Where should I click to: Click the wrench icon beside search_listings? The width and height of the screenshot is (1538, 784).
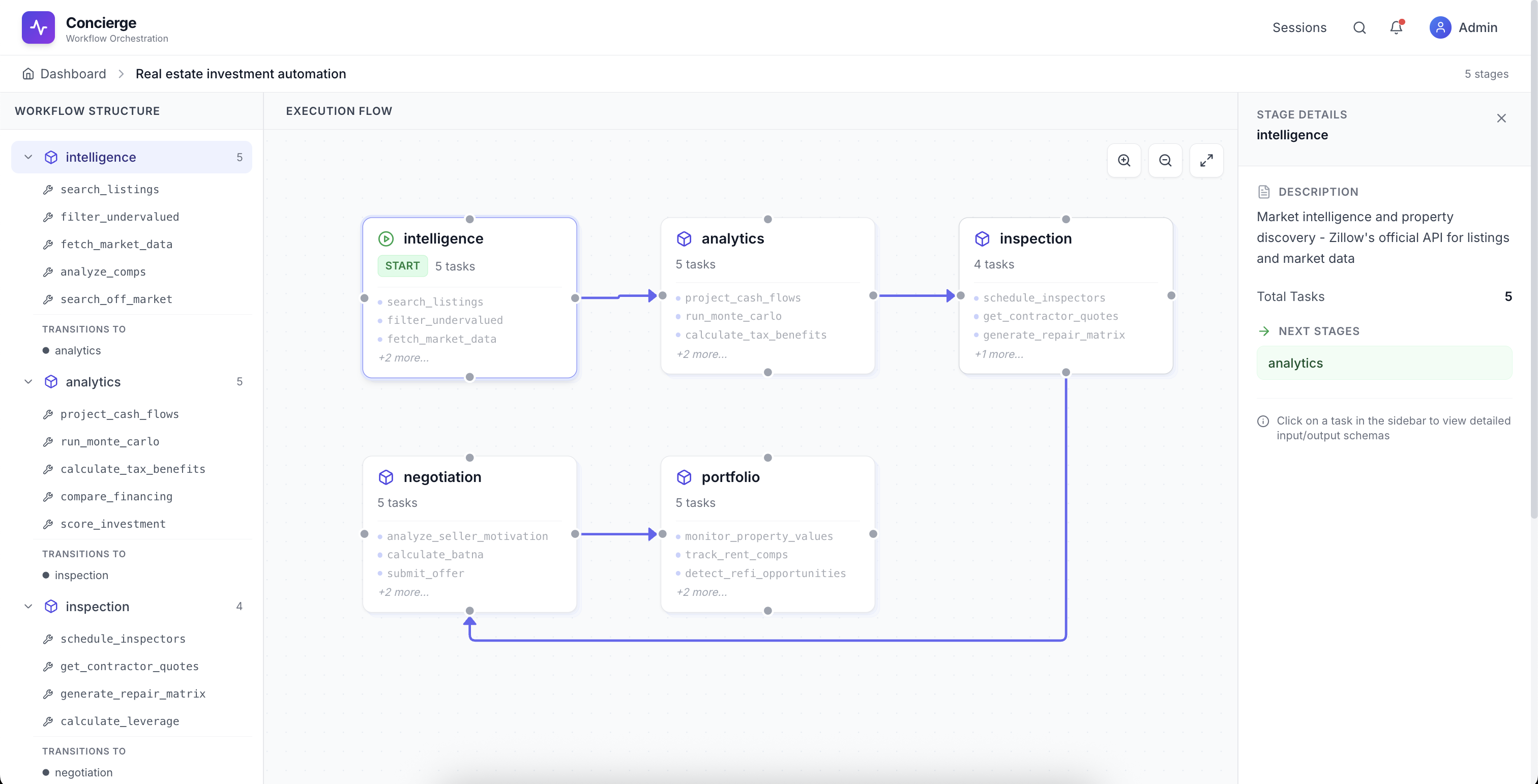(x=48, y=189)
